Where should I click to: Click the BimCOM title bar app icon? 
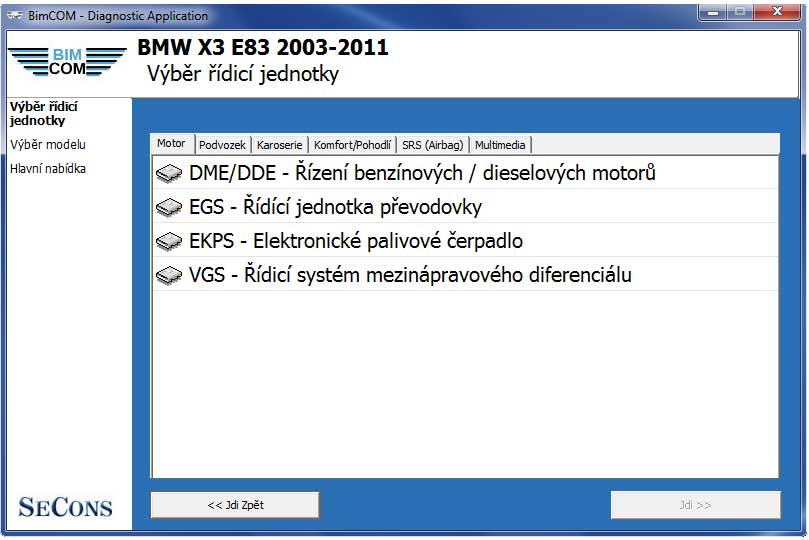(x=14, y=16)
